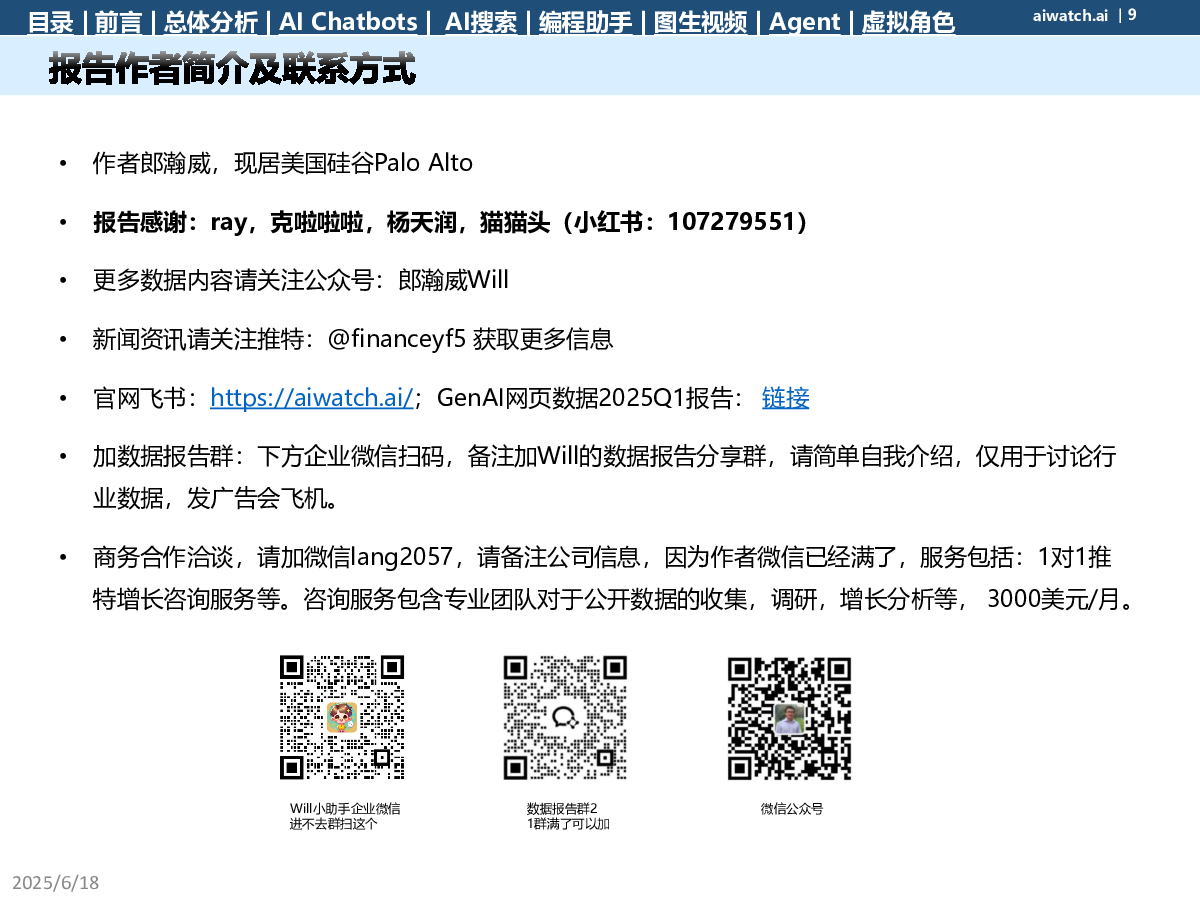
Task: Open the 目录 navigation link
Action: tap(50, 22)
